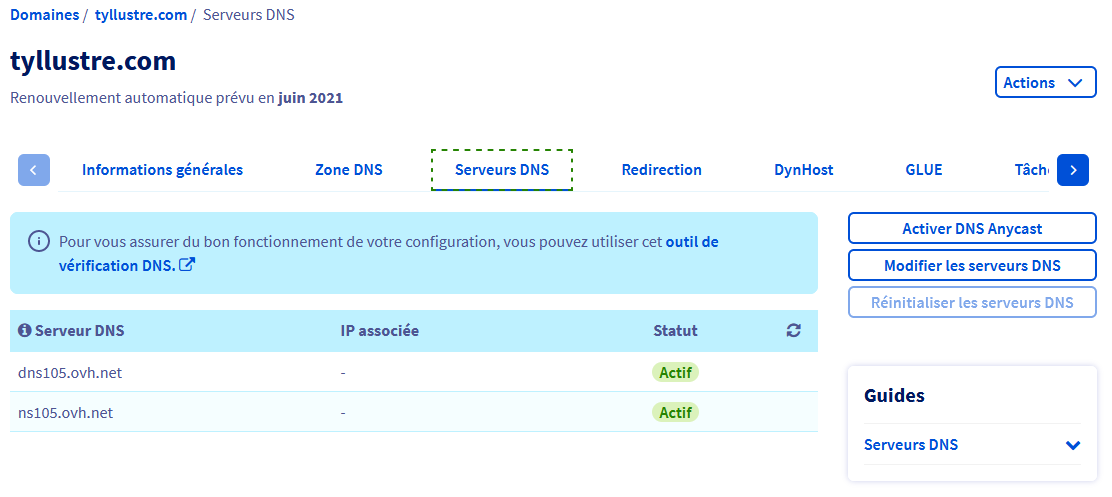
Task: Open the Zone DNS tab
Action: pyautogui.click(x=348, y=170)
